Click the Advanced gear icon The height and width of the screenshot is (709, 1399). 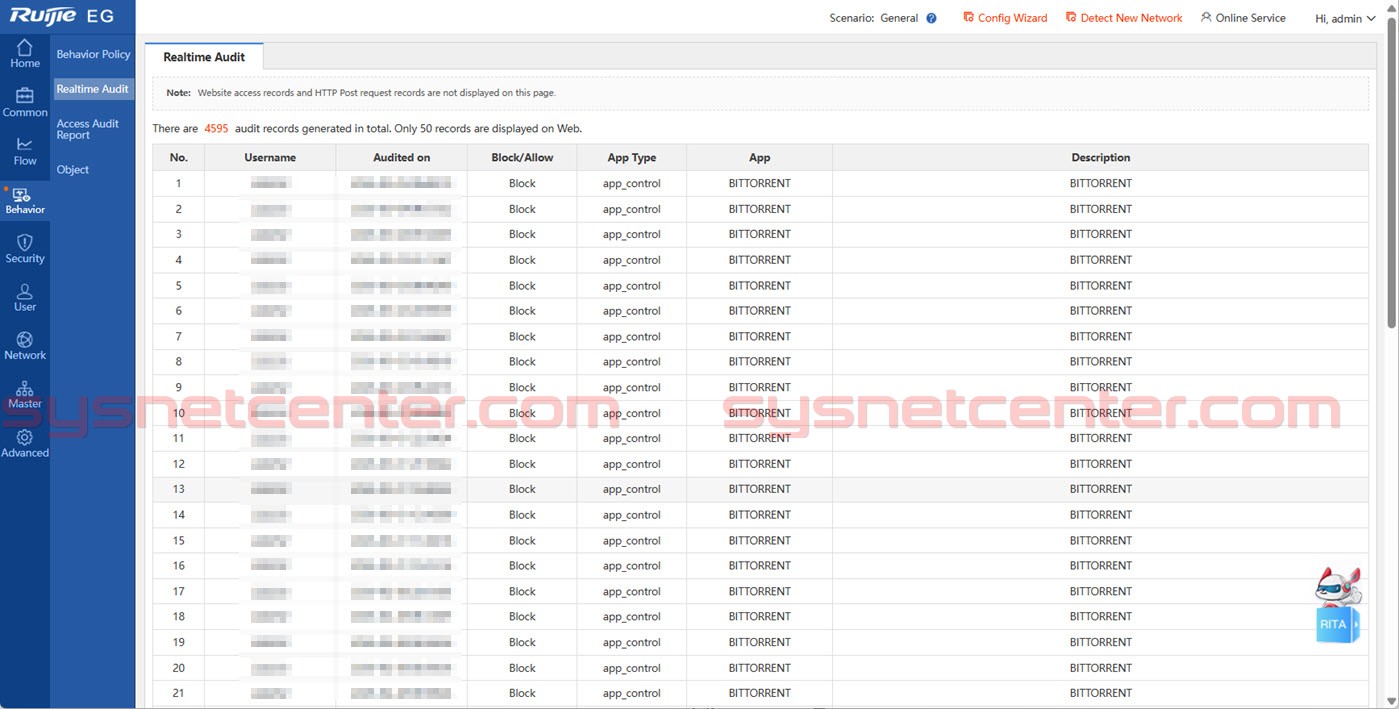pyautogui.click(x=25, y=438)
